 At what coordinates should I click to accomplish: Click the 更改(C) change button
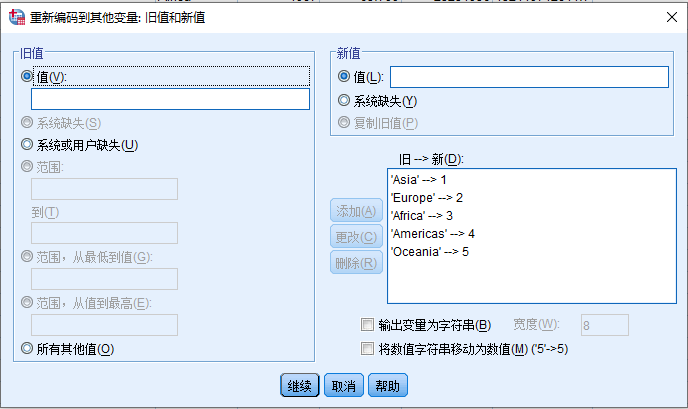pos(356,237)
